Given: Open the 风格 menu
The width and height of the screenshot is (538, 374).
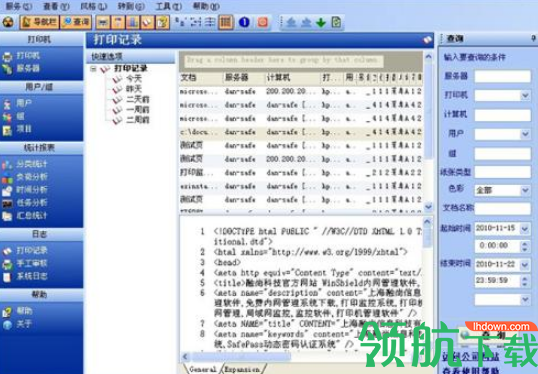Looking at the screenshot, I should [x=93, y=6].
